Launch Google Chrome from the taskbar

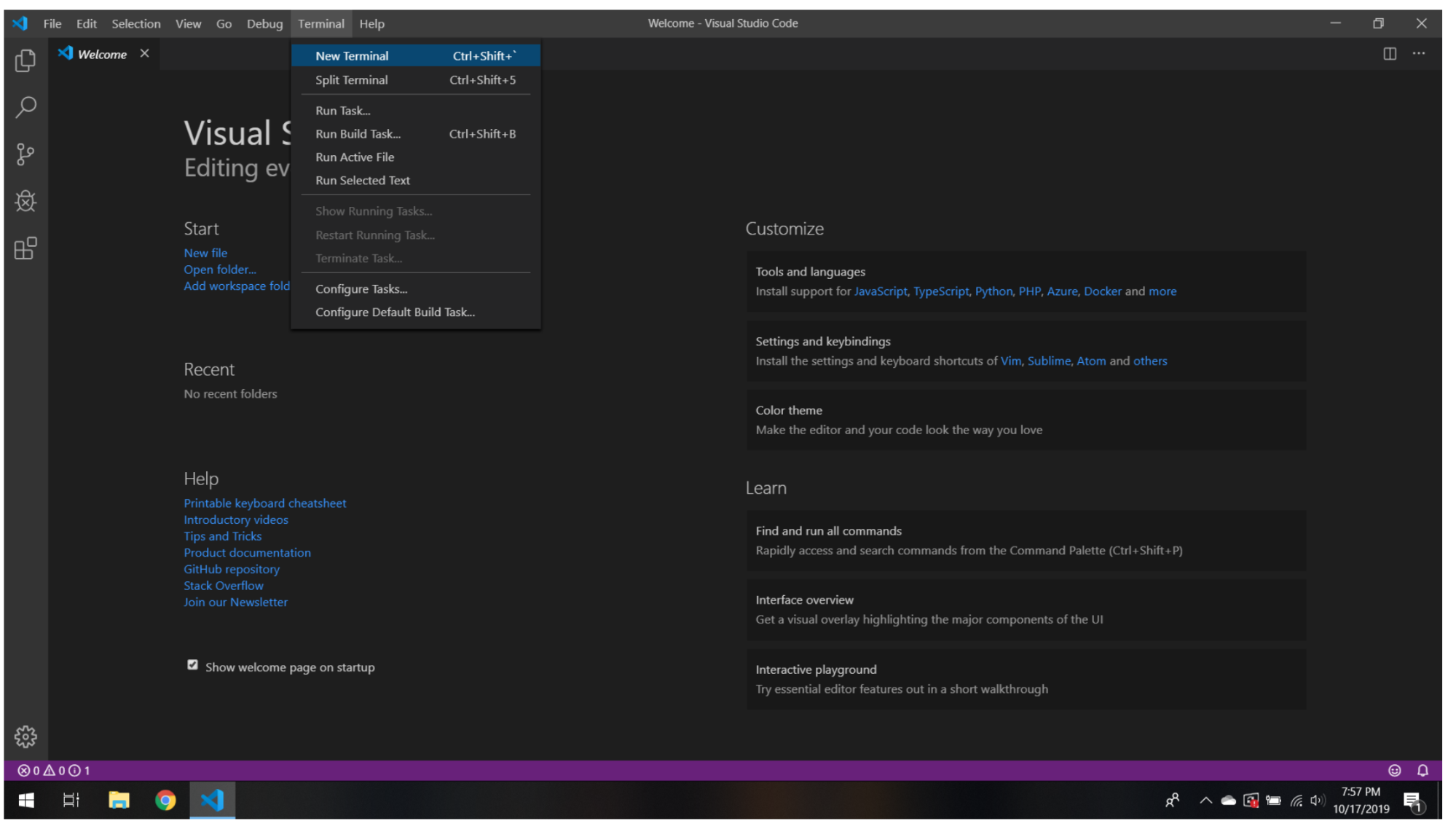165,801
